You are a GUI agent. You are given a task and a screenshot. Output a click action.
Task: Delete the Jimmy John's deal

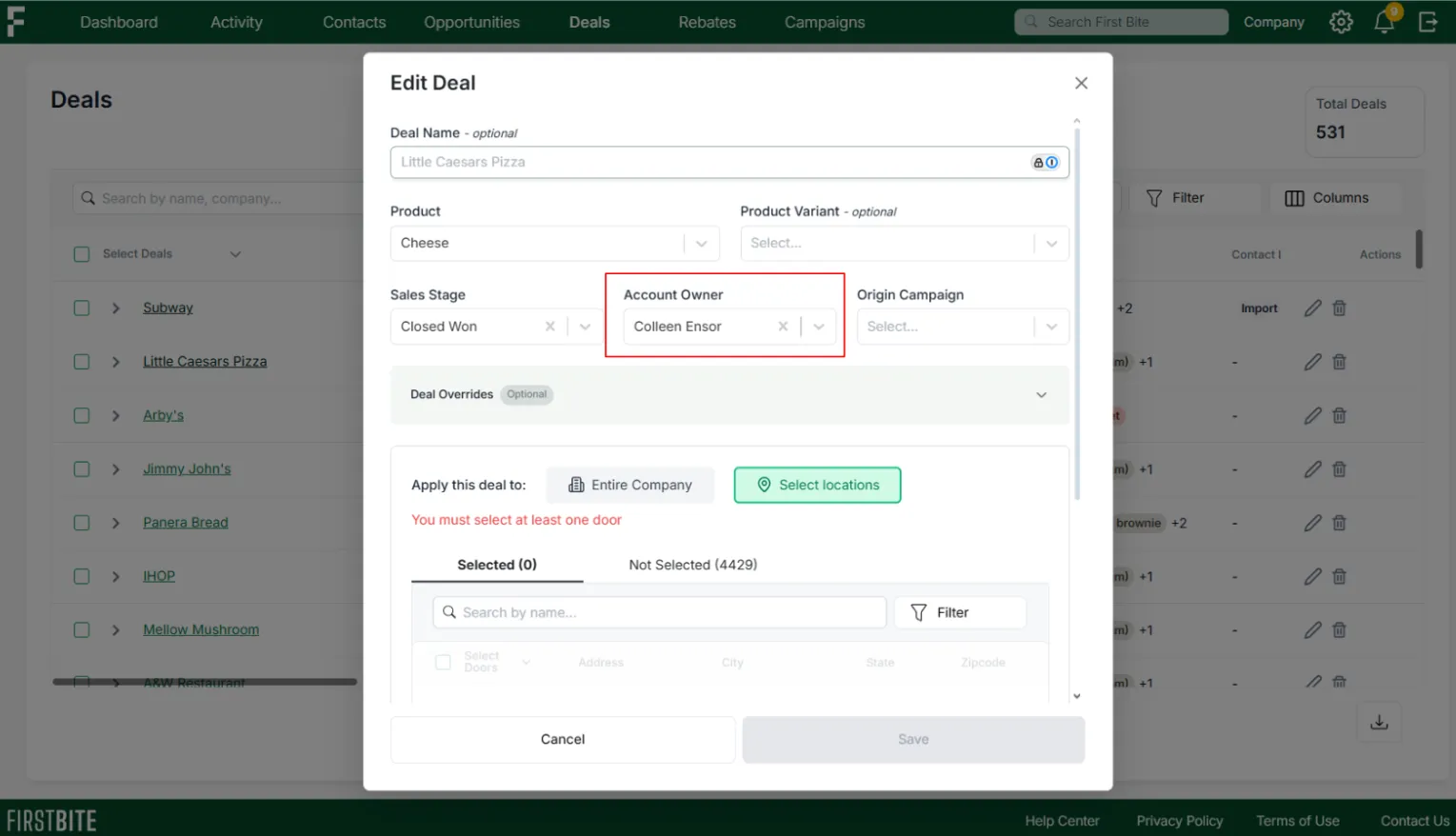[x=1340, y=469]
